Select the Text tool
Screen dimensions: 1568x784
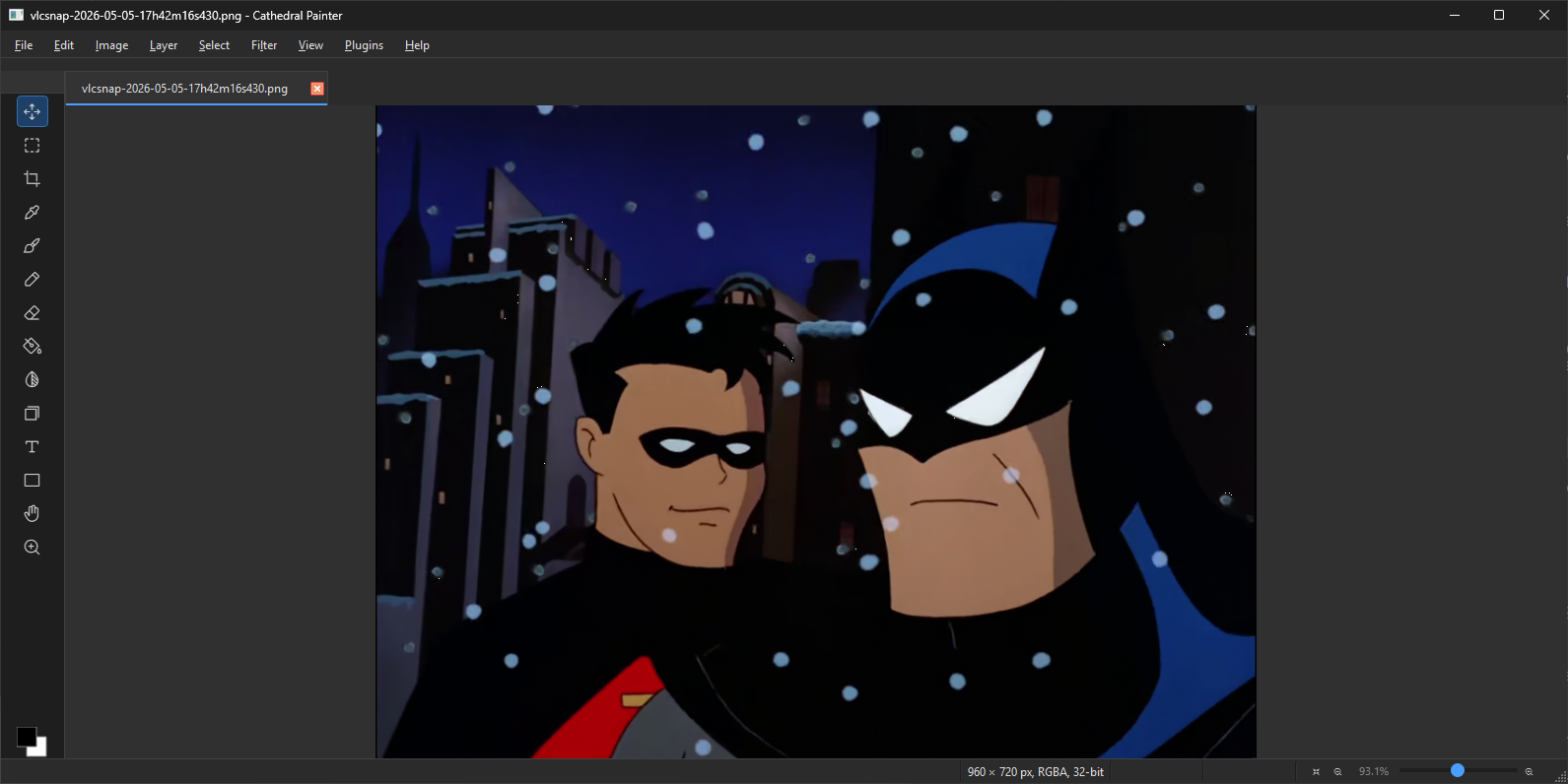33,446
